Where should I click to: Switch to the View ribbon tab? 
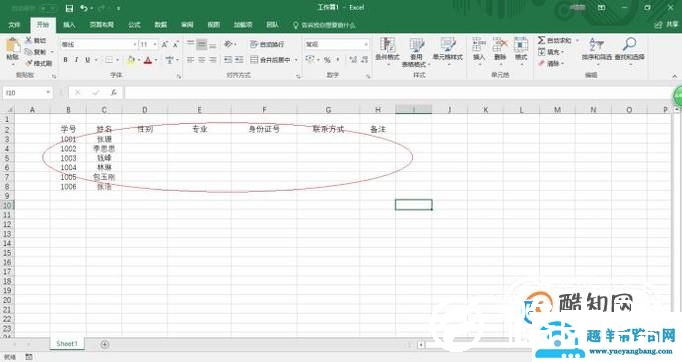(x=214, y=25)
